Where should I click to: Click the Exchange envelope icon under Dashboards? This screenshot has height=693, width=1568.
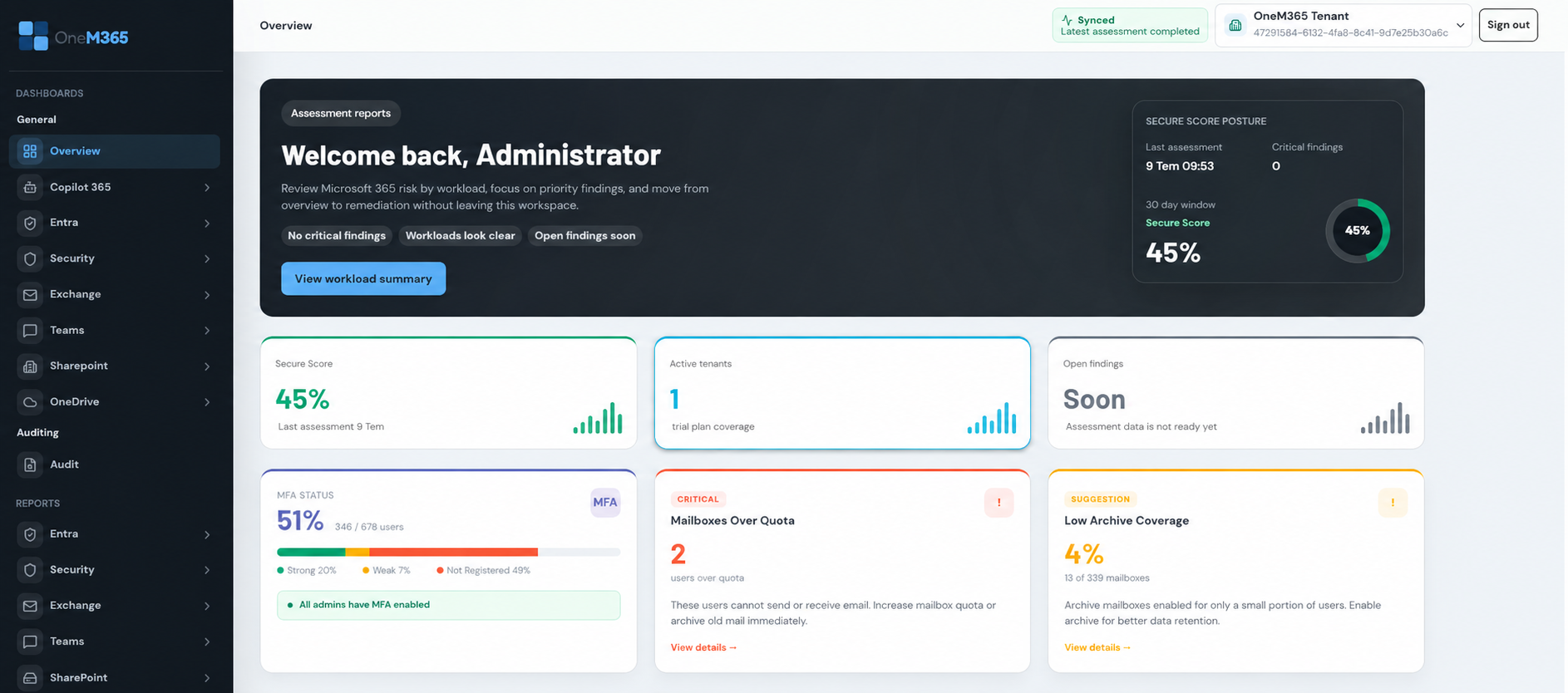(30, 294)
